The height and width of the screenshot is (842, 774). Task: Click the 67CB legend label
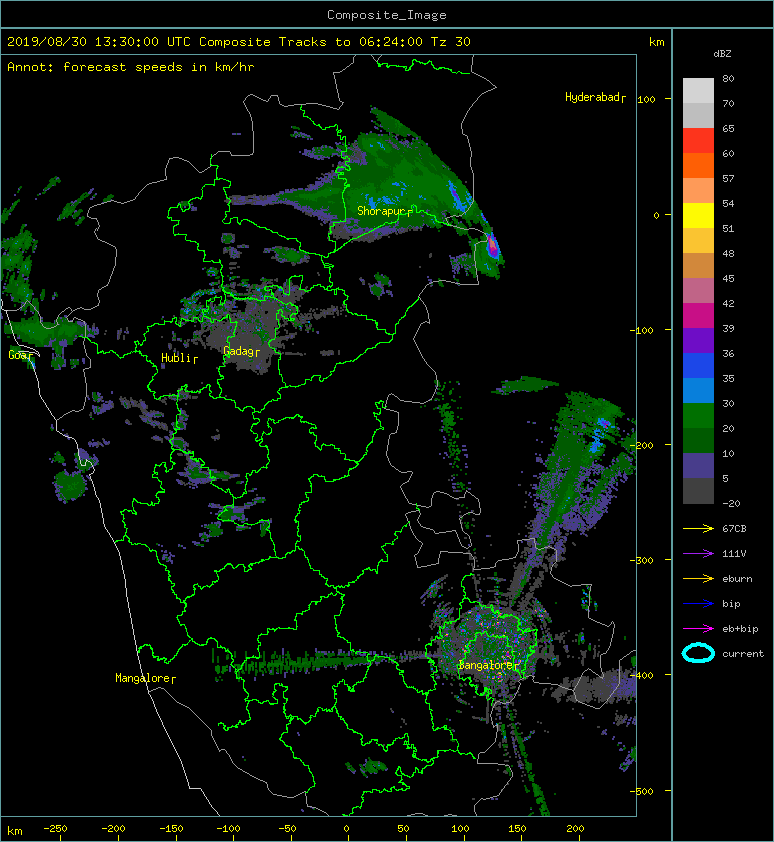[x=734, y=529]
